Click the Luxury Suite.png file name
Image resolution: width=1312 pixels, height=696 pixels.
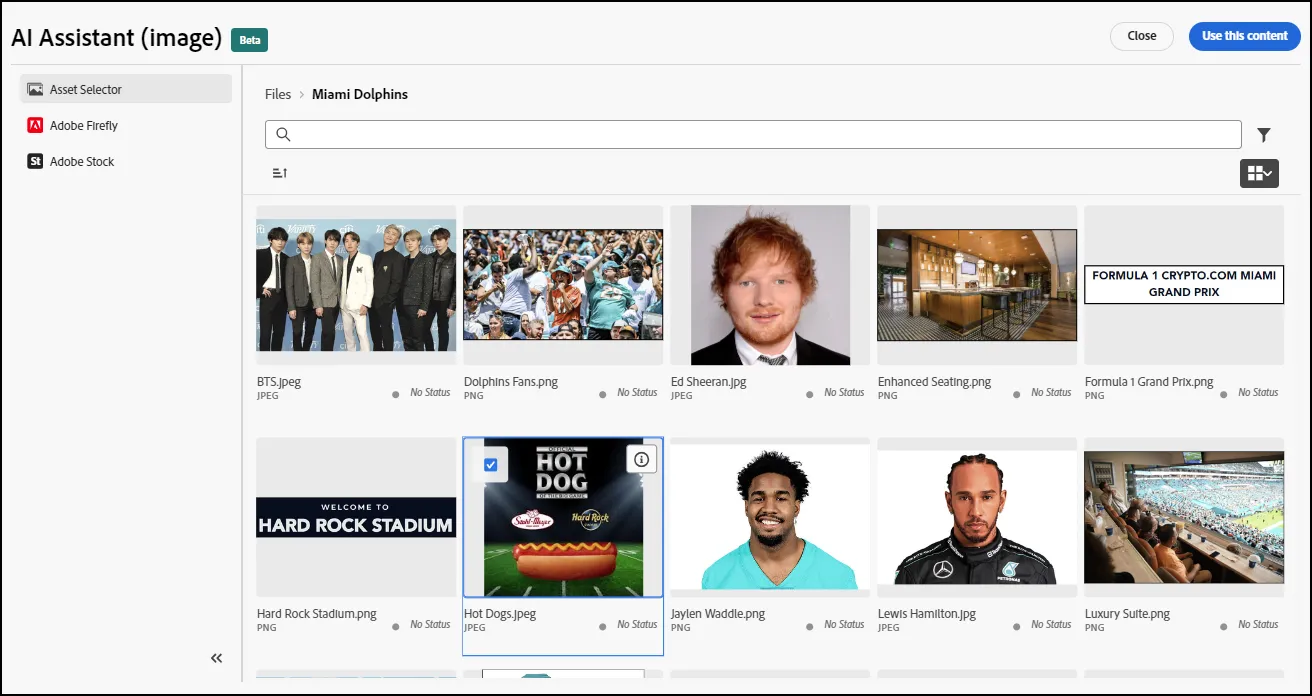pyautogui.click(x=1127, y=614)
